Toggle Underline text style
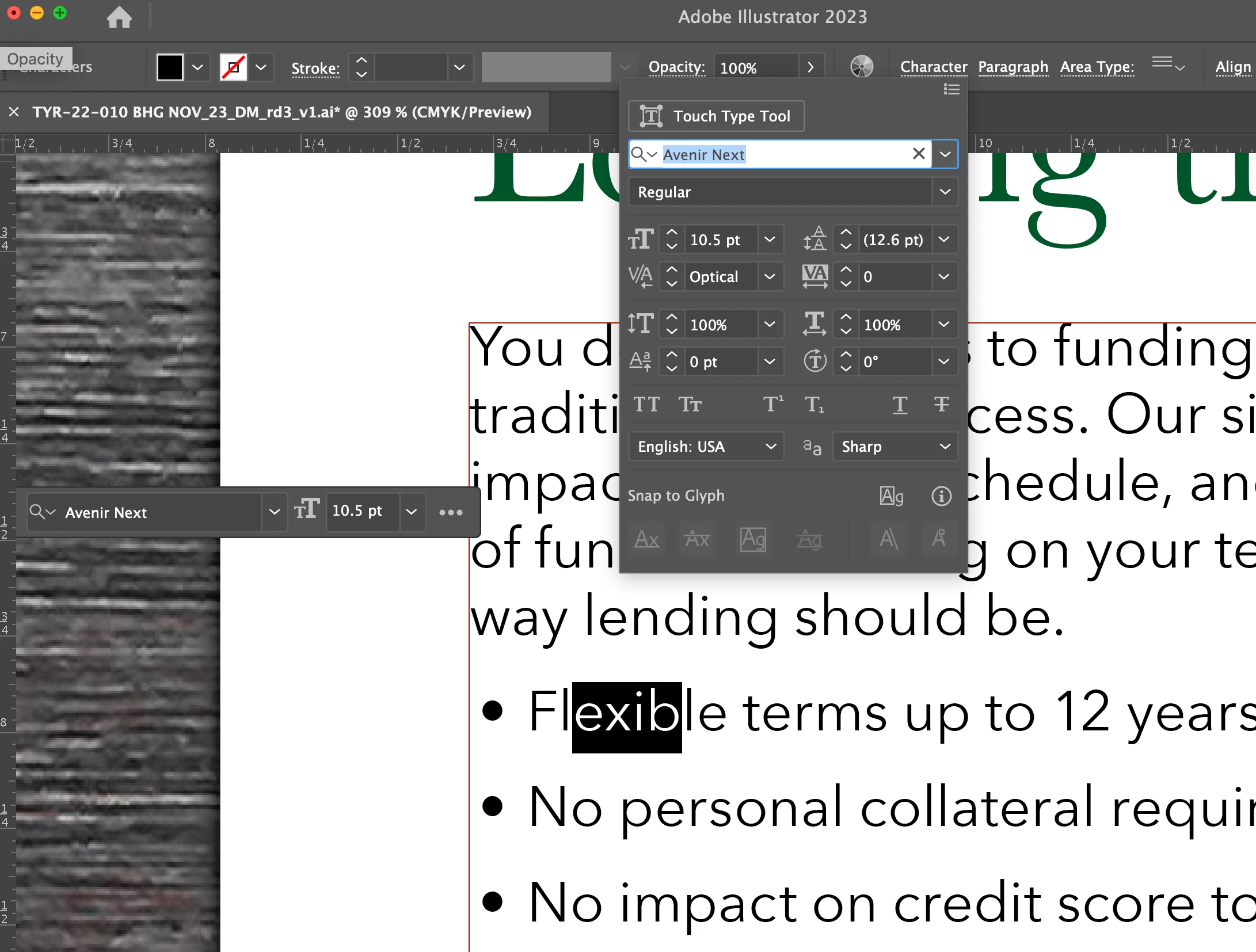 [900, 405]
